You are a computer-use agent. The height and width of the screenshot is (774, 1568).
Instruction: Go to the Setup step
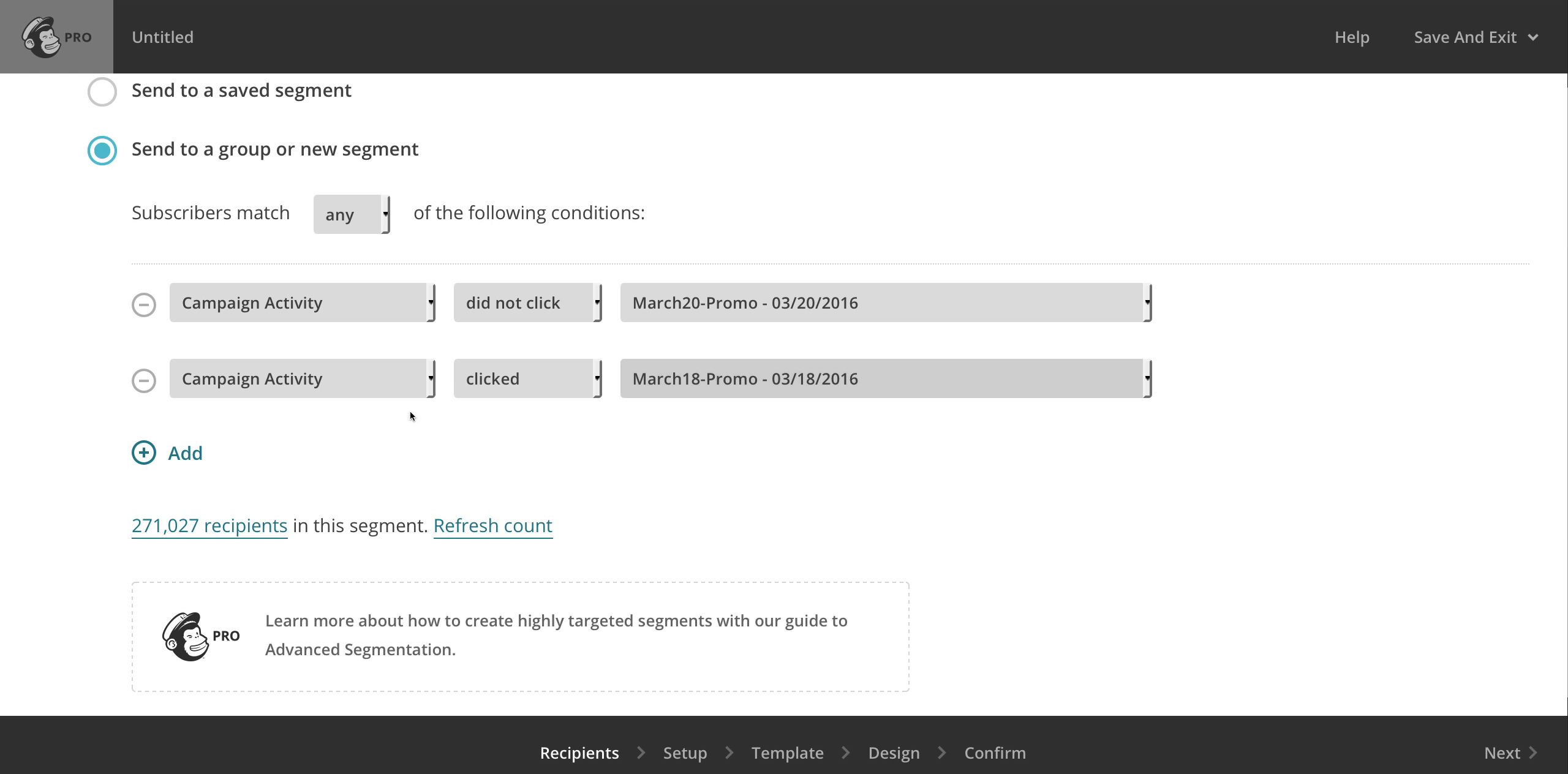click(685, 753)
